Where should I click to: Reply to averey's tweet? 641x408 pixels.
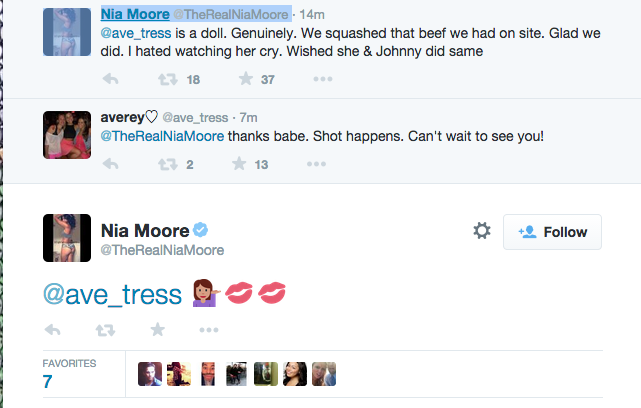(x=110, y=164)
